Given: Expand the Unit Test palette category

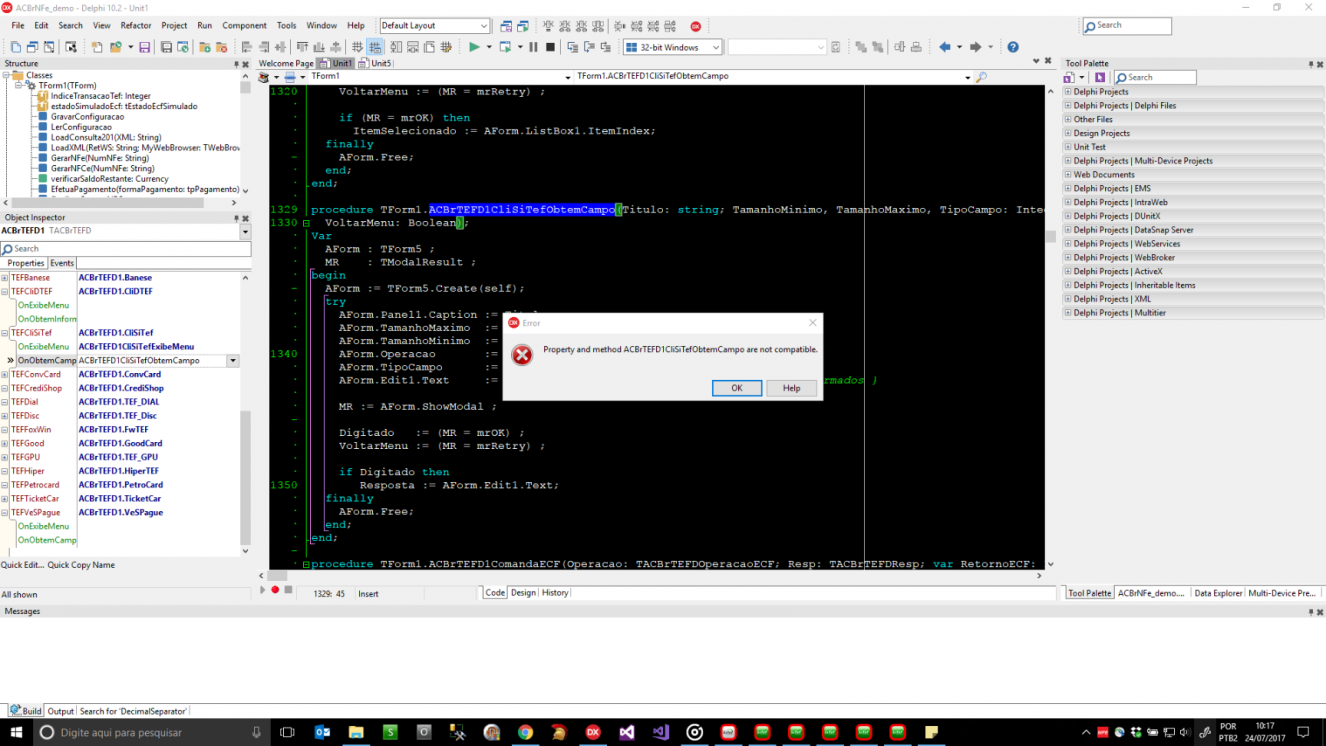Looking at the screenshot, I should pos(1068,147).
